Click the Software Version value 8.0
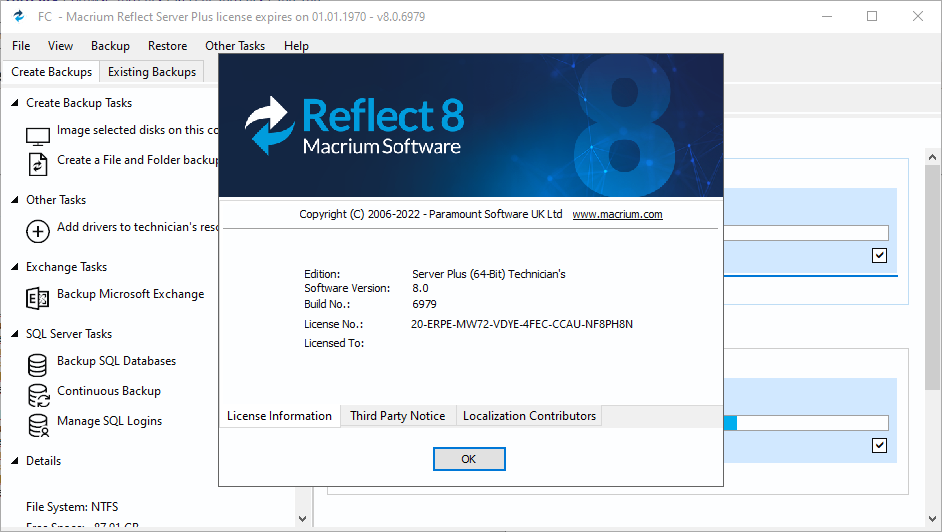942x532 pixels. pos(420,288)
